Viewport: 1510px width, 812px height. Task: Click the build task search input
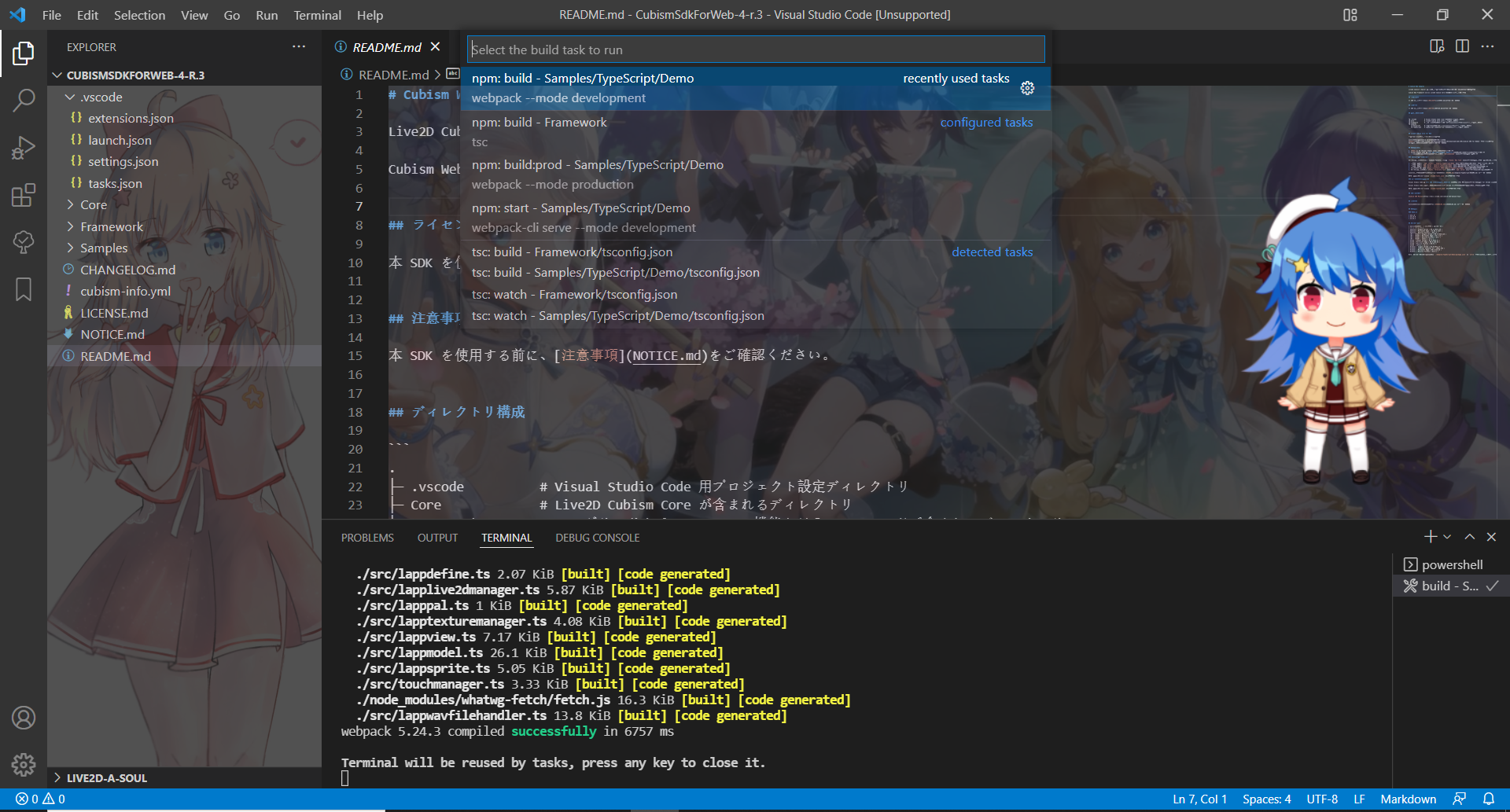pyautogui.click(x=755, y=50)
